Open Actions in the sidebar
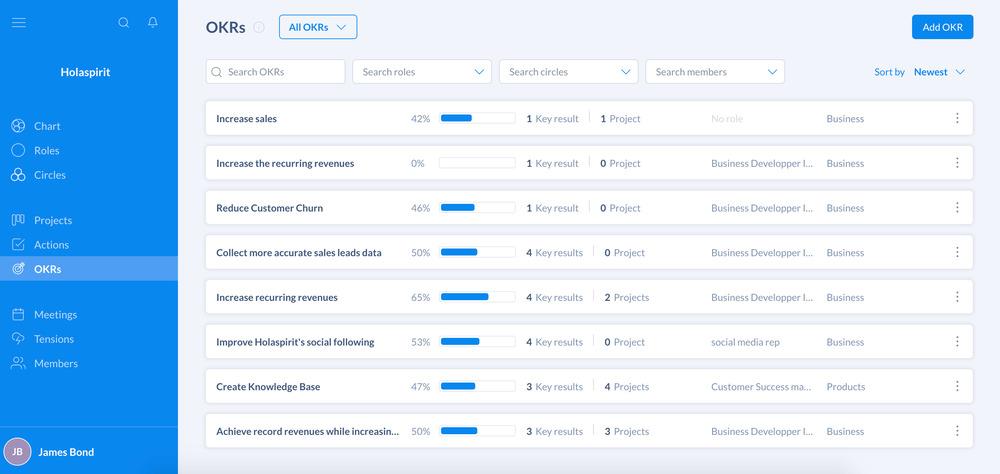 click(x=51, y=244)
